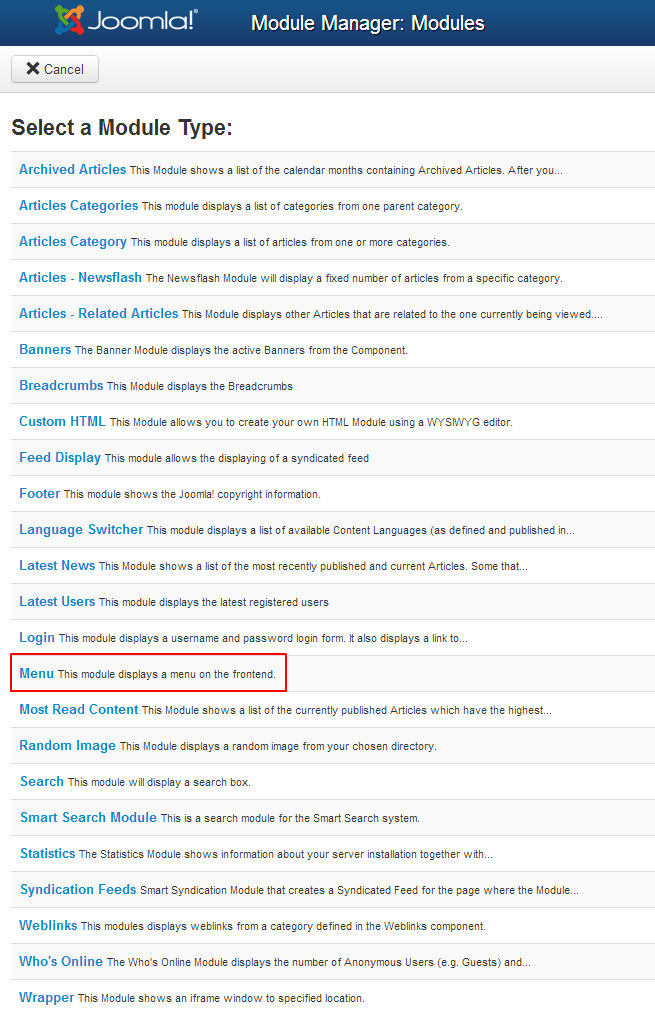The height and width of the screenshot is (1015, 655).
Task: Choose the Breadcrumbs module type
Action: click(61, 386)
